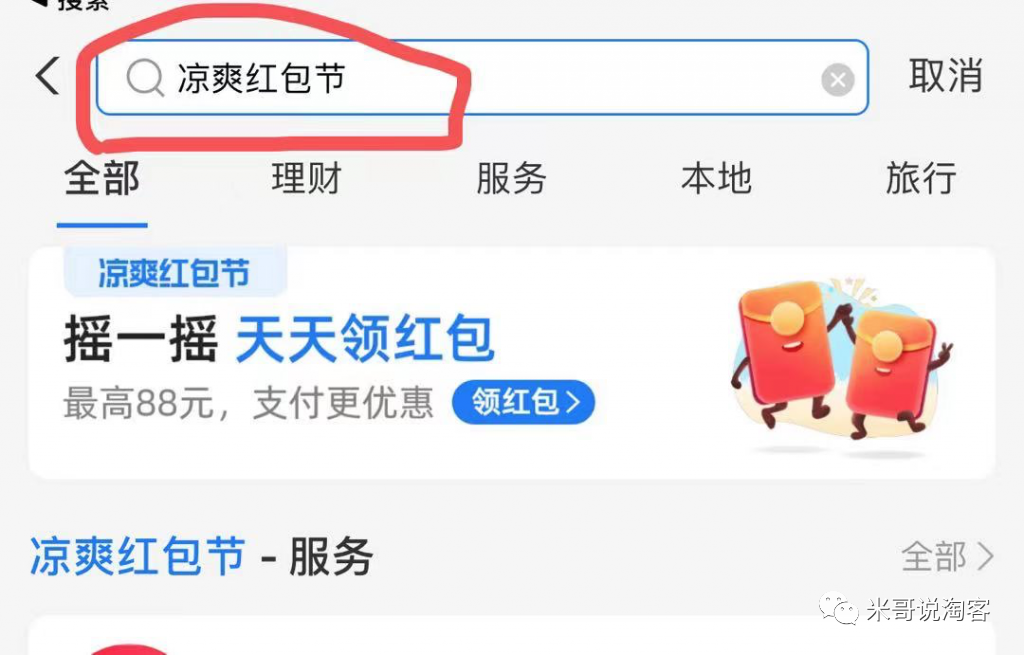Tap the 凉爽红包节 - 服务 section header
This screenshot has width=1024, height=655.
201,556
